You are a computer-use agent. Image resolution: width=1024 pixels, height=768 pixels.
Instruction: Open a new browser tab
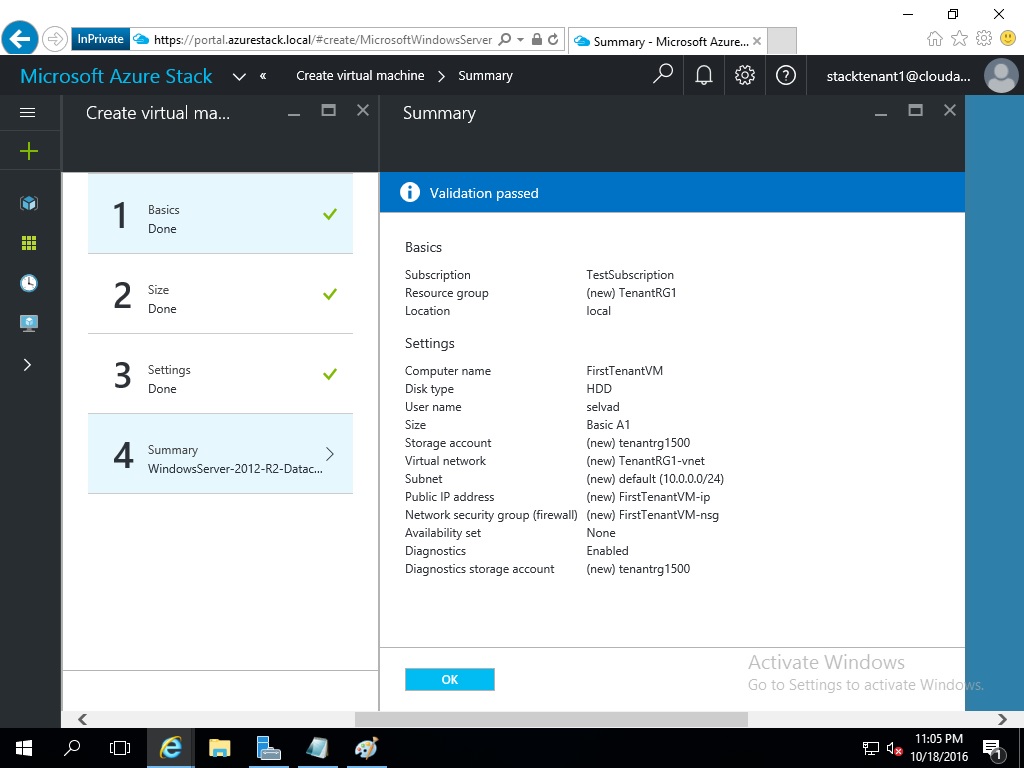tap(781, 40)
